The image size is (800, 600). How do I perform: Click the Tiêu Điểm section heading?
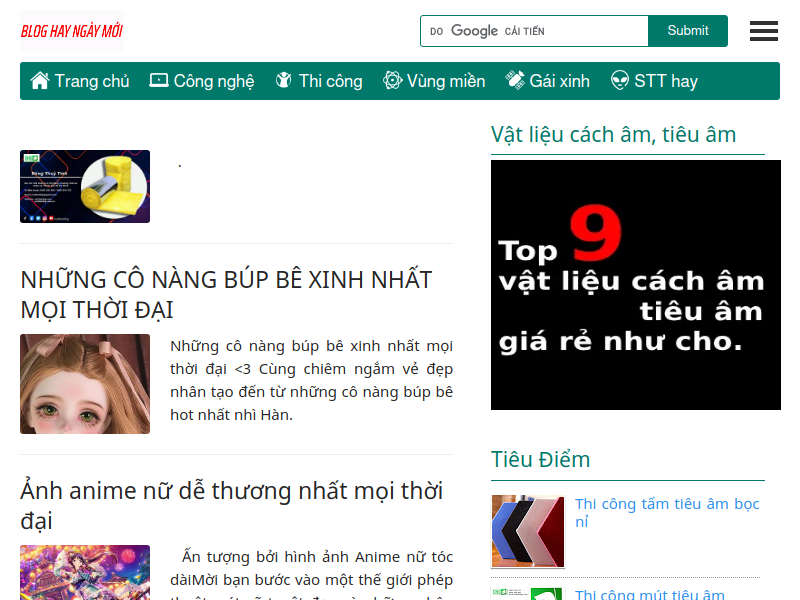tap(540, 459)
